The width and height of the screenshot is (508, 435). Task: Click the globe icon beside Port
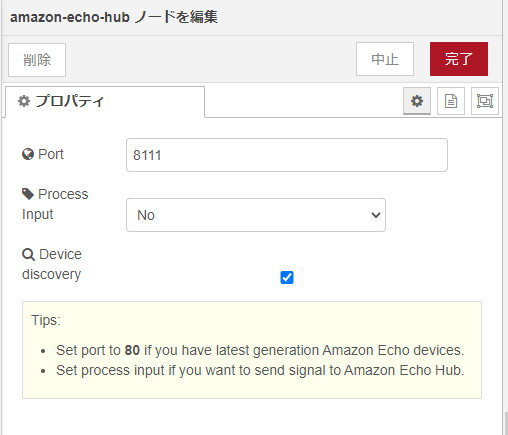(28, 154)
